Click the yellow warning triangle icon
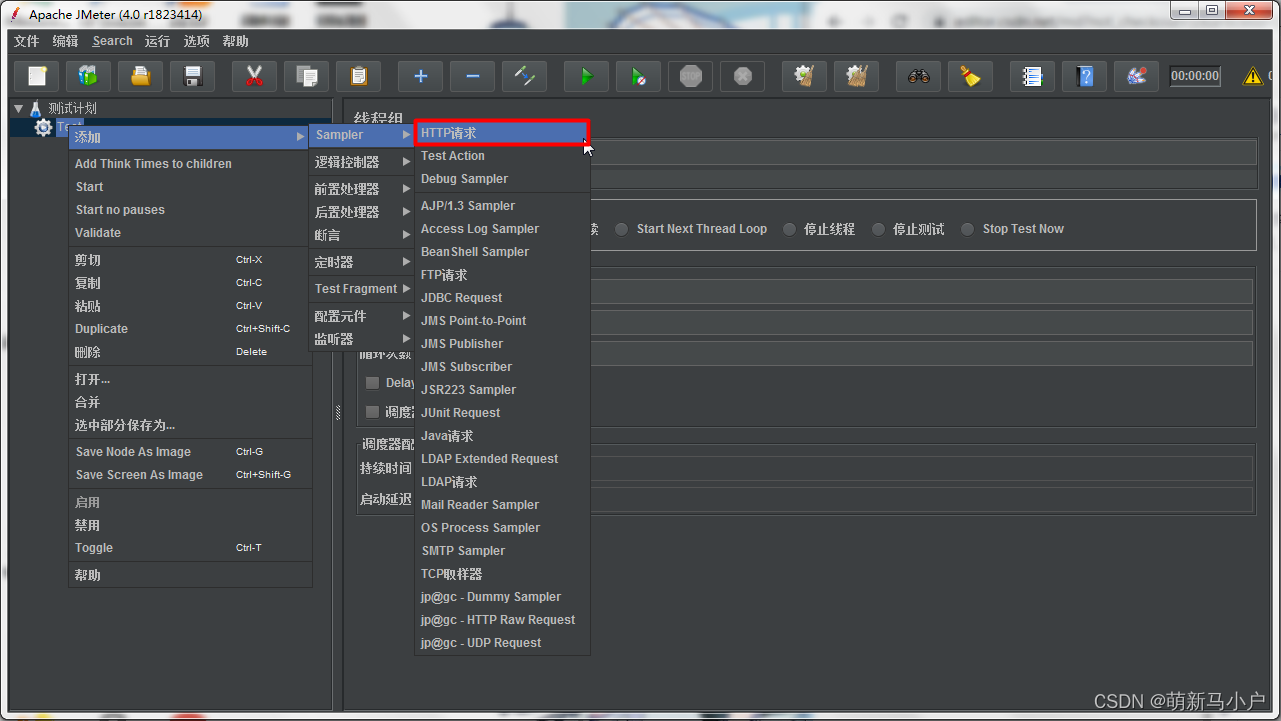1281x721 pixels. pyautogui.click(x=1252, y=76)
